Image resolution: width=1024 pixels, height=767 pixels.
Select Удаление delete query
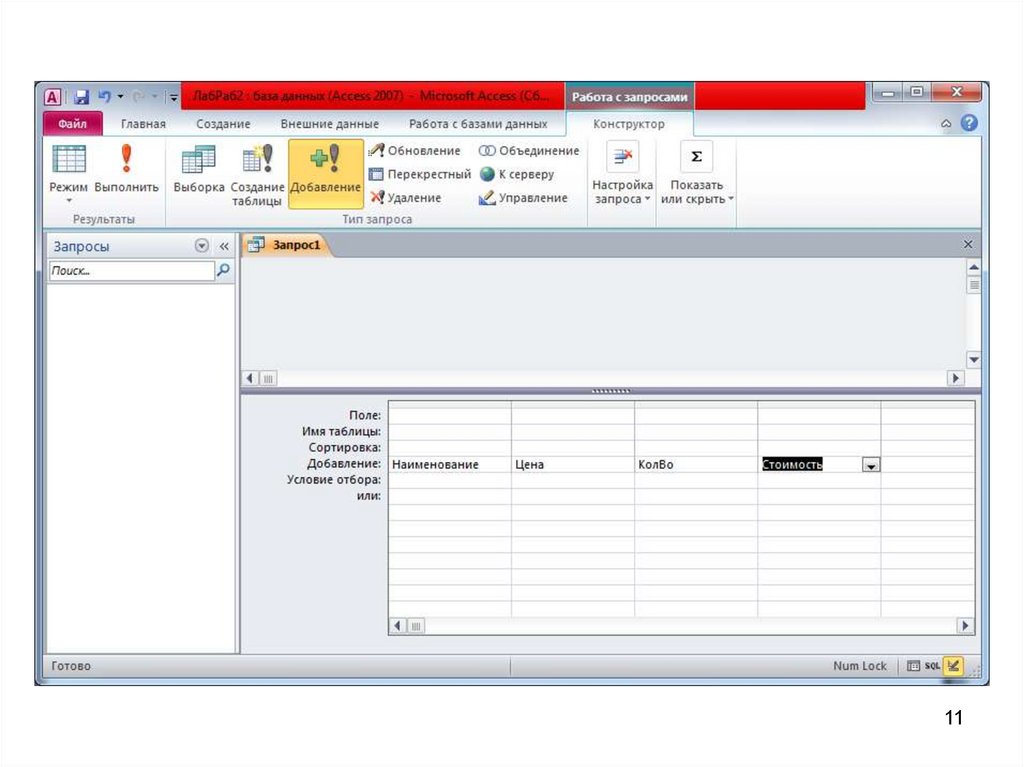coord(406,198)
